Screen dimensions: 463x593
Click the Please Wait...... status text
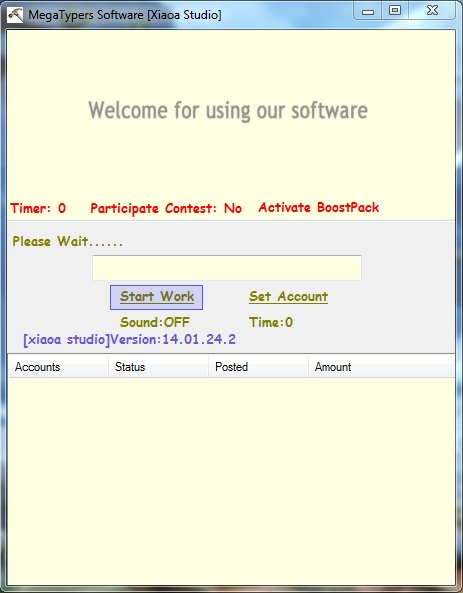67,241
